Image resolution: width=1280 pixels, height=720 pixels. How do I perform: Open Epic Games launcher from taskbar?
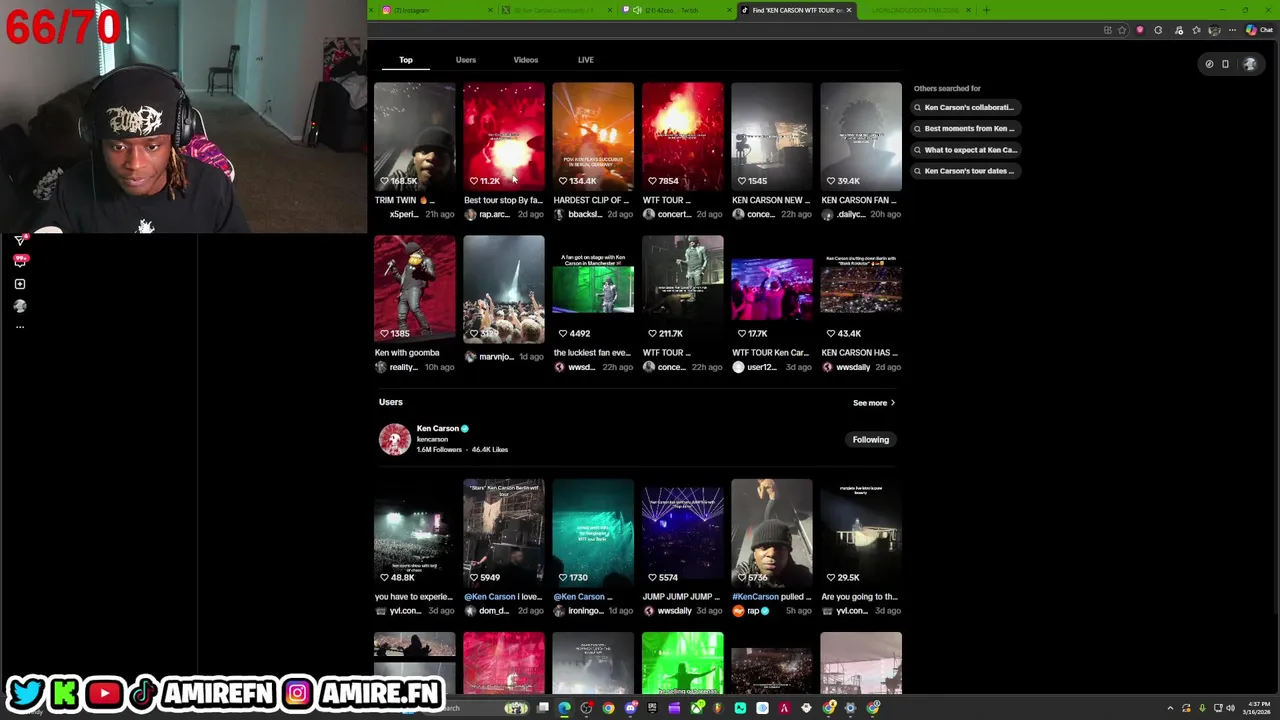coord(652,708)
